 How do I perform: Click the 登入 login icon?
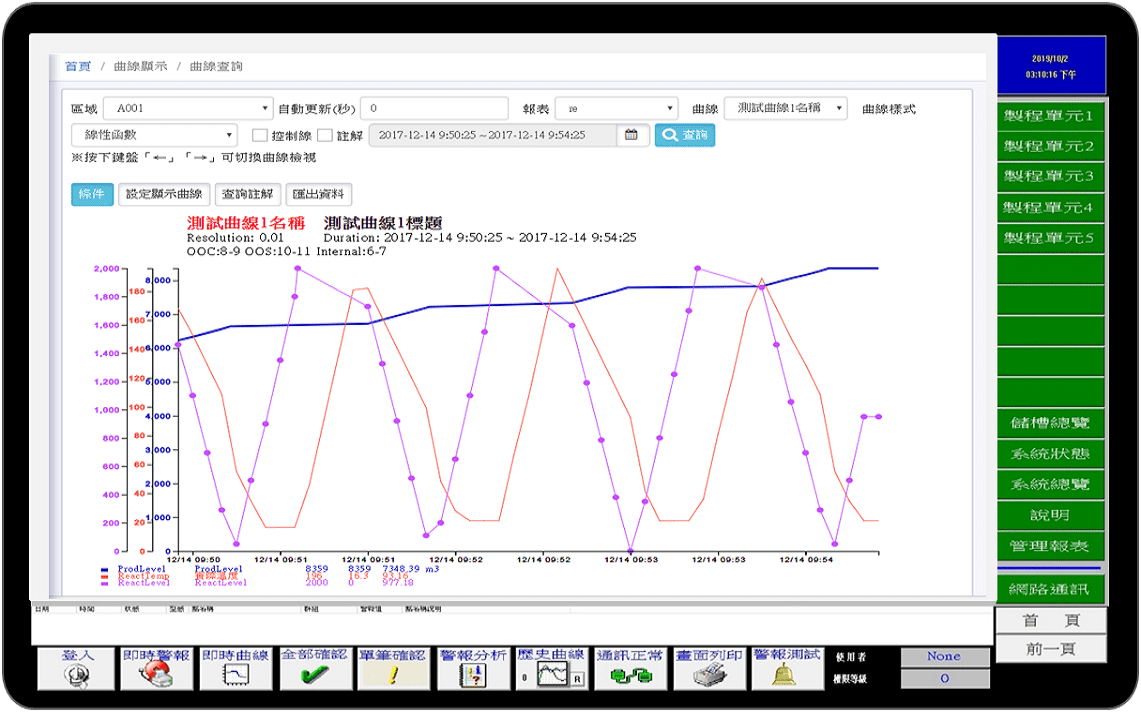pyautogui.click(x=78, y=674)
